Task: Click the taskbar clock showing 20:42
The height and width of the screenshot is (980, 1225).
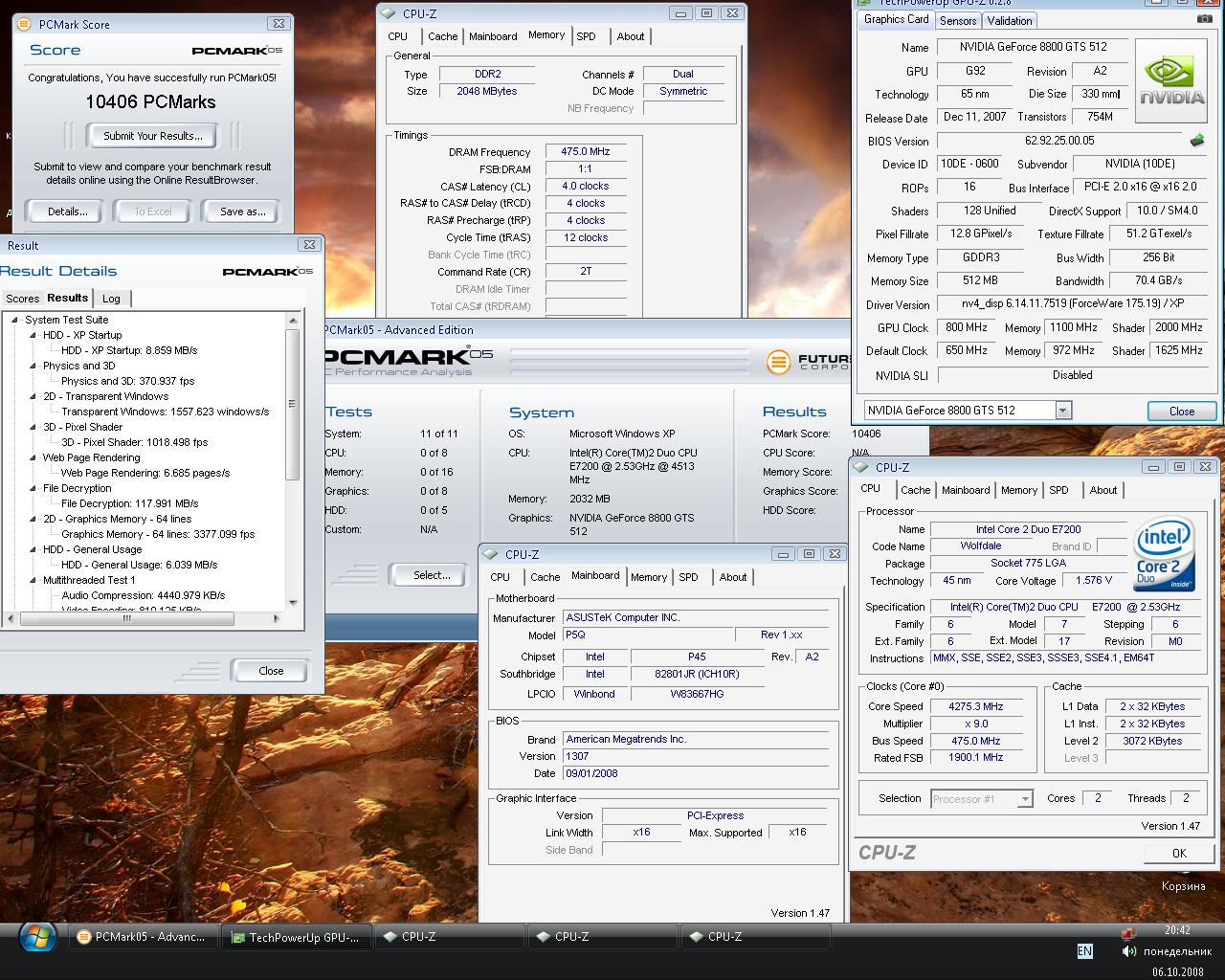Action: [x=1177, y=929]
